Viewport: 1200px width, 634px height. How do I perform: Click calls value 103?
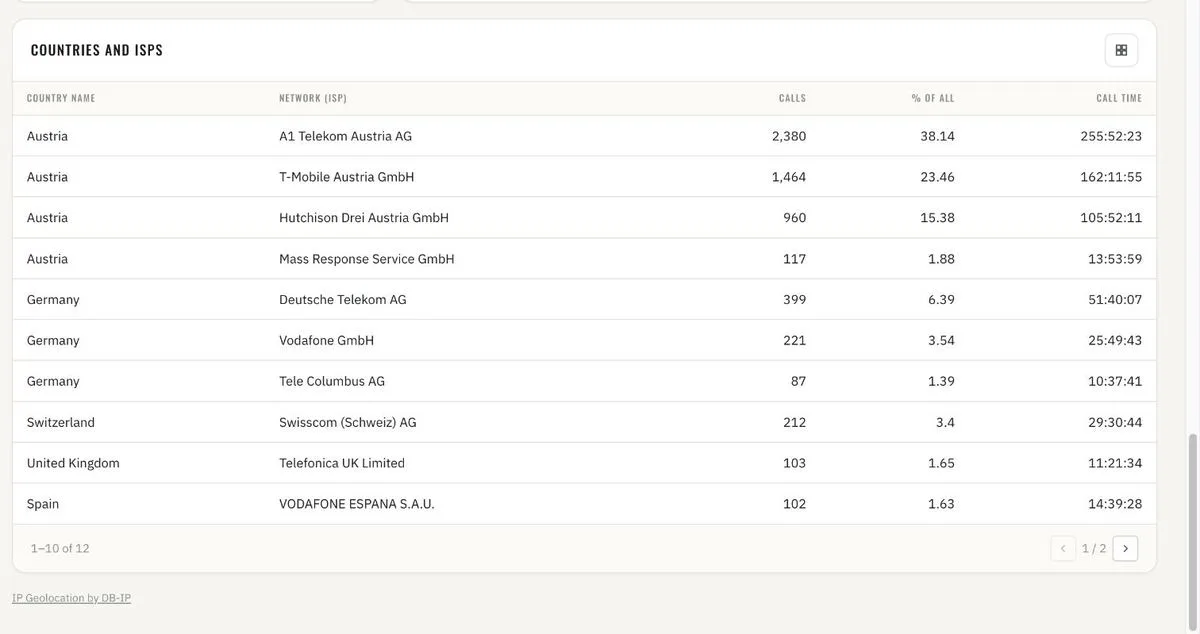tap(795, 464)
